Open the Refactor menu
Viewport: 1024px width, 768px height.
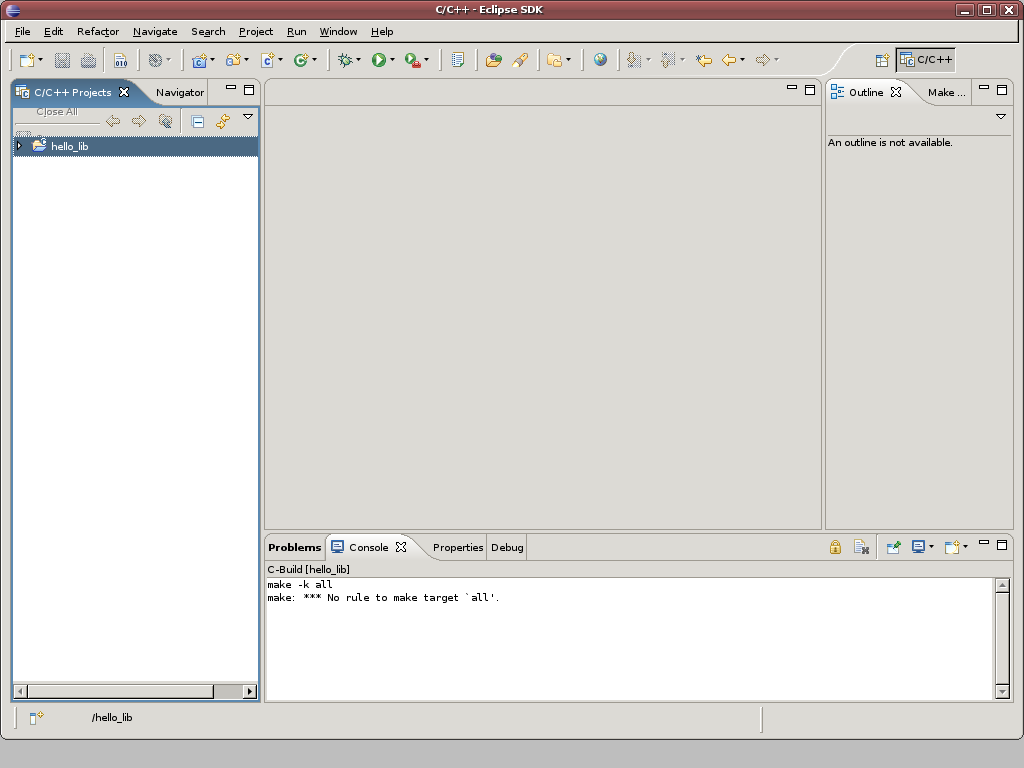98,31
